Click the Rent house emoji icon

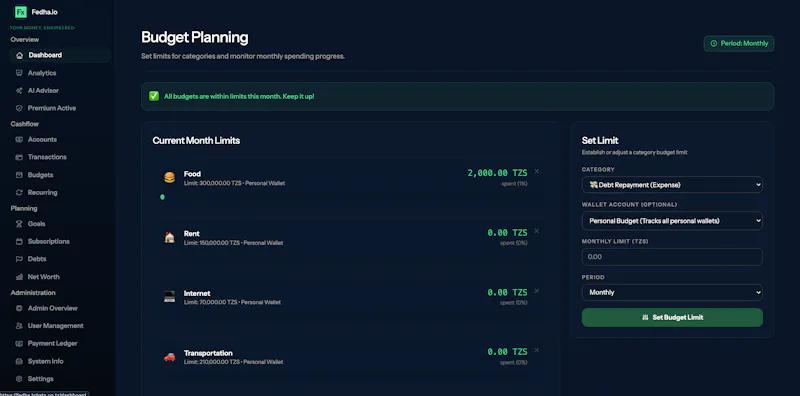click(x=169, y=237)
